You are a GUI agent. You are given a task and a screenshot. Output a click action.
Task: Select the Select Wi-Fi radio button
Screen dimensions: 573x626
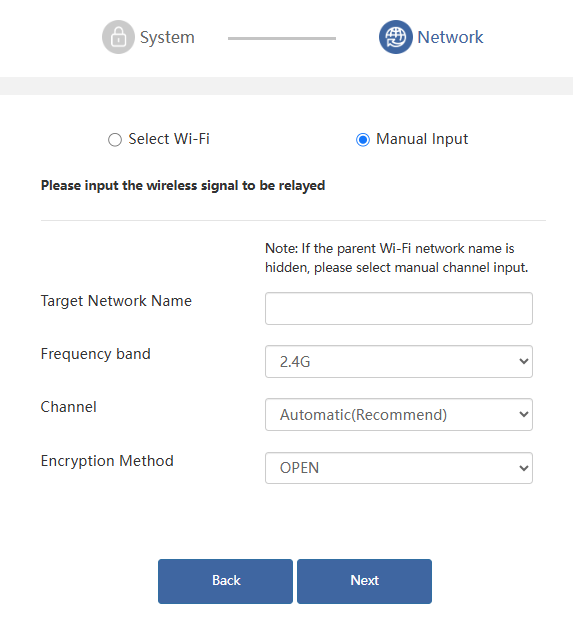pyautogui.click(x=115, y=140)
